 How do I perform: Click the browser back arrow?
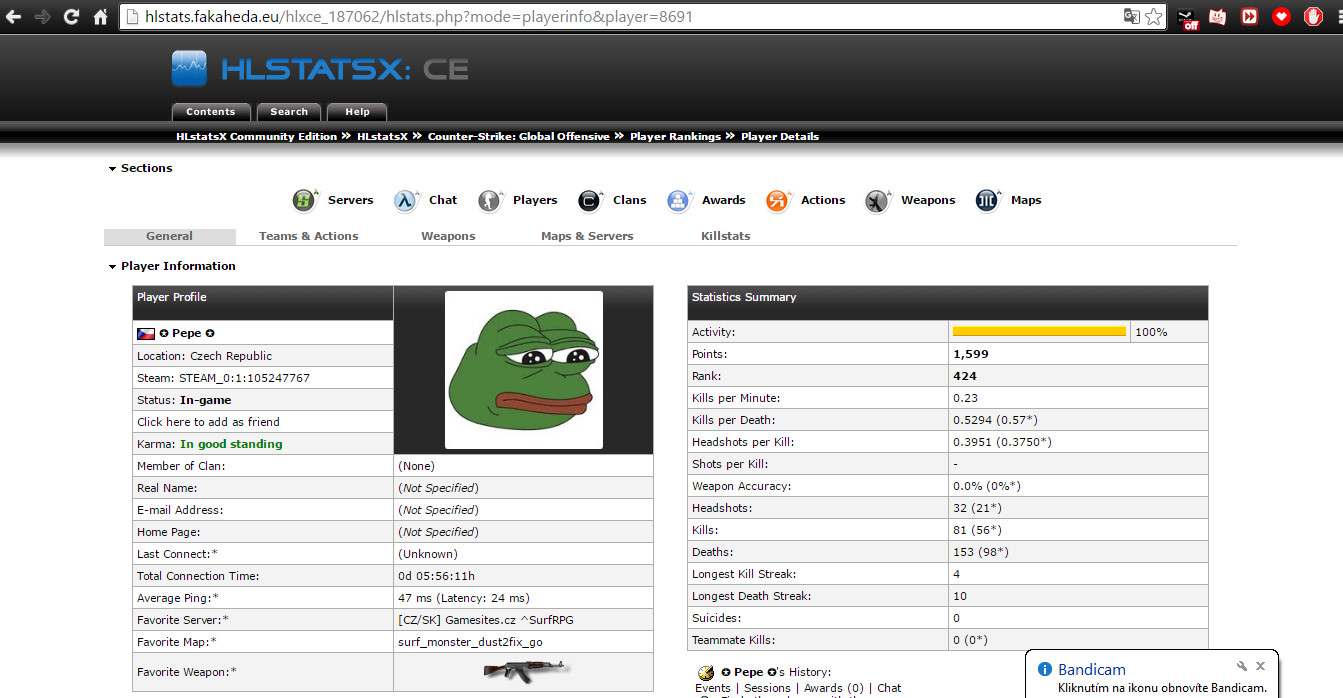point(14,17)
